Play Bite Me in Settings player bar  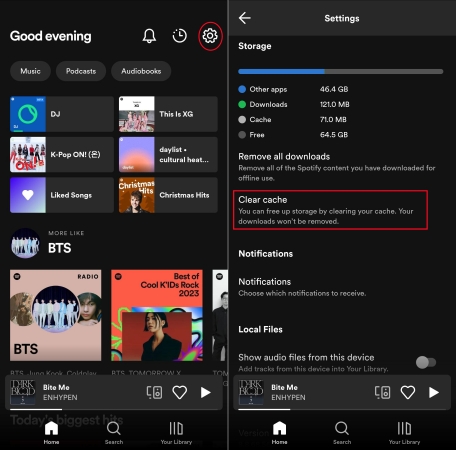pyautogui.click(x=434, y=392)
